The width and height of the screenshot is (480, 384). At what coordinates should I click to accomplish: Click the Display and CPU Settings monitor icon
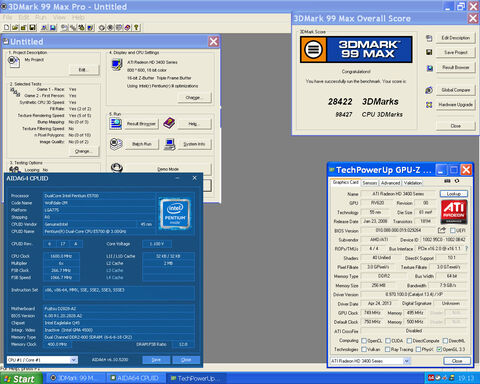117,65
